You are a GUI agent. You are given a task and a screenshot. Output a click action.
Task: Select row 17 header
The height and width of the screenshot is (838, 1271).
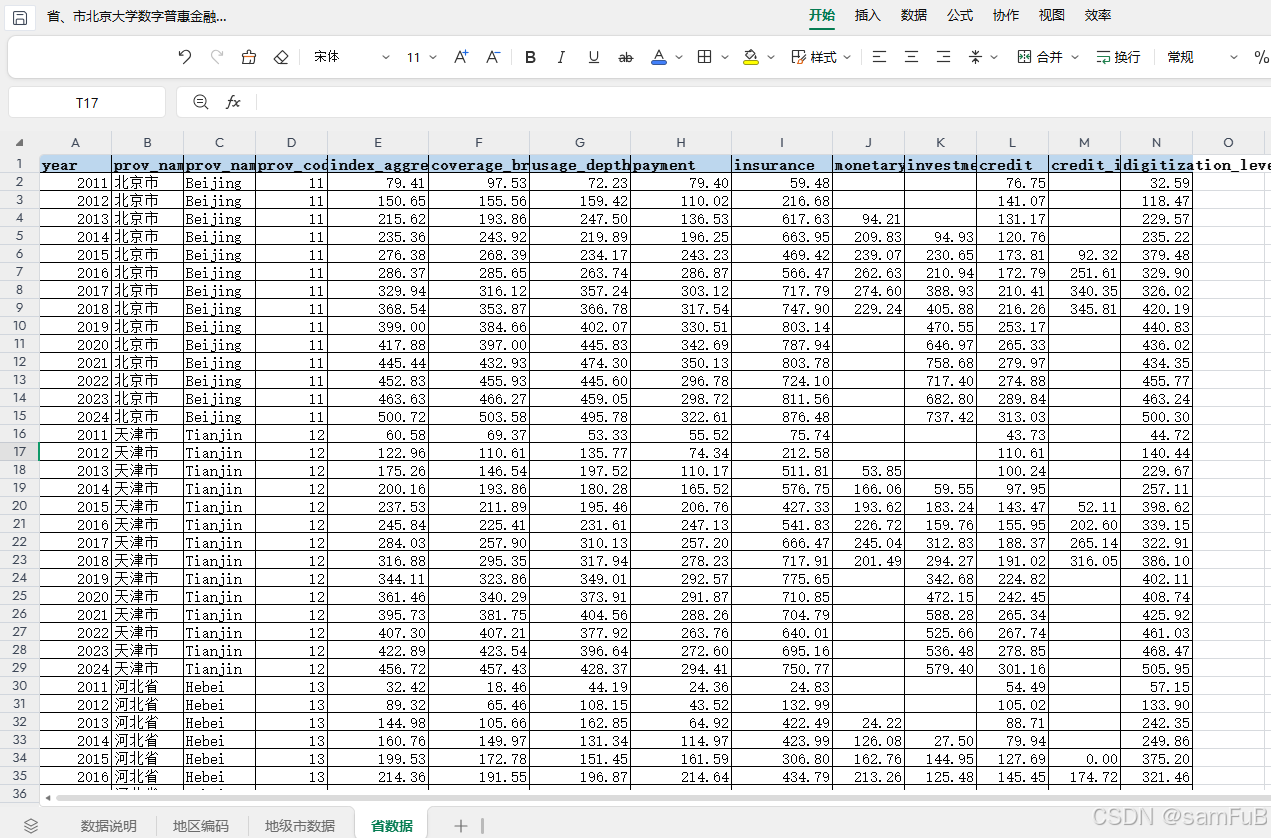coord(19,452)
